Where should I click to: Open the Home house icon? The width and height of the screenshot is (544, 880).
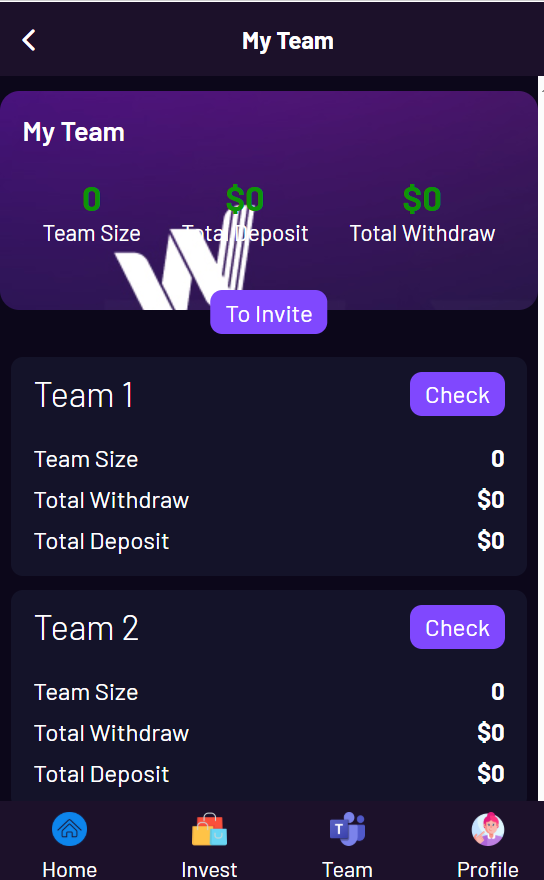point(70,828)
